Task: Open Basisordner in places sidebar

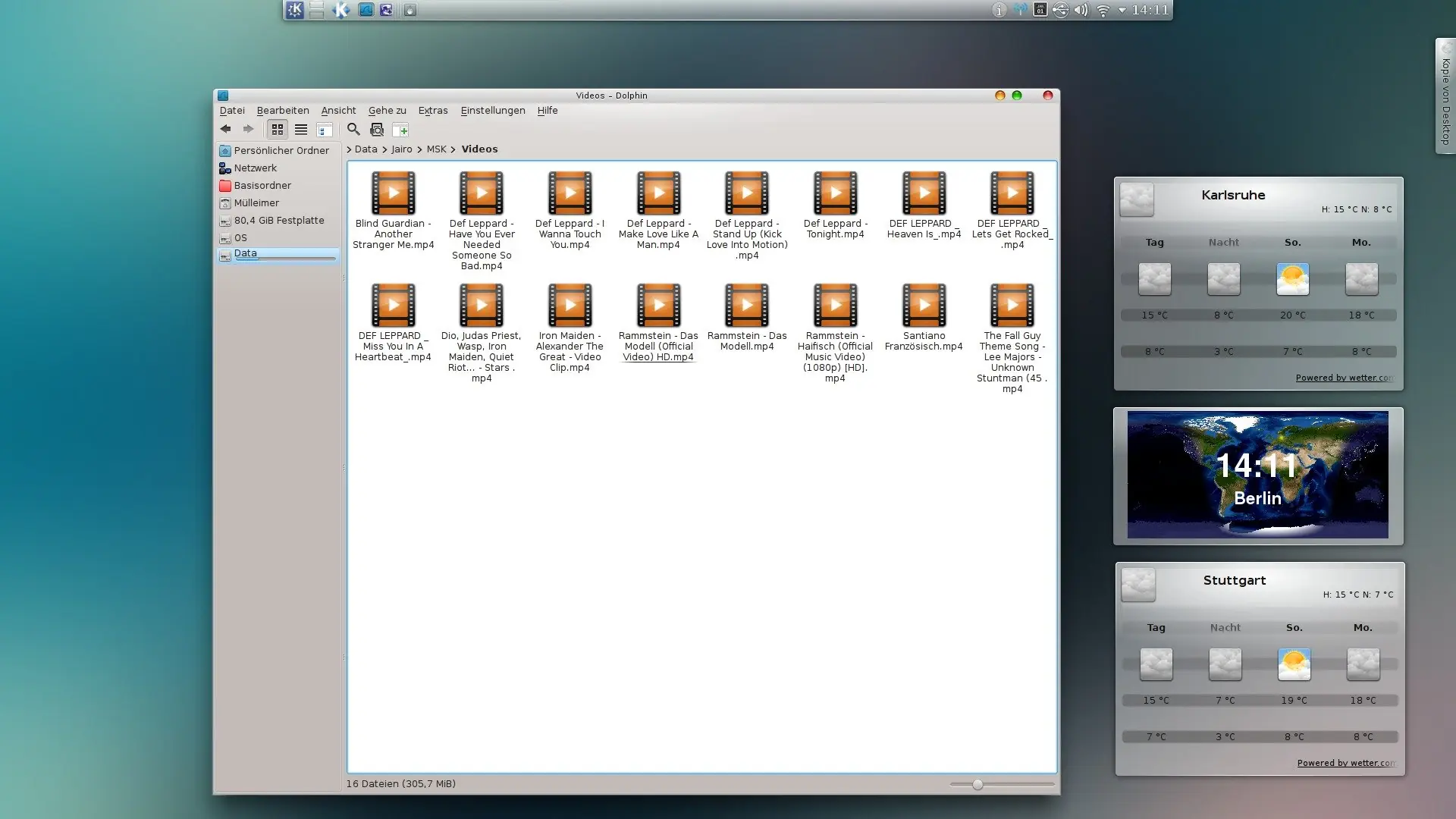Action: point(278,186)
